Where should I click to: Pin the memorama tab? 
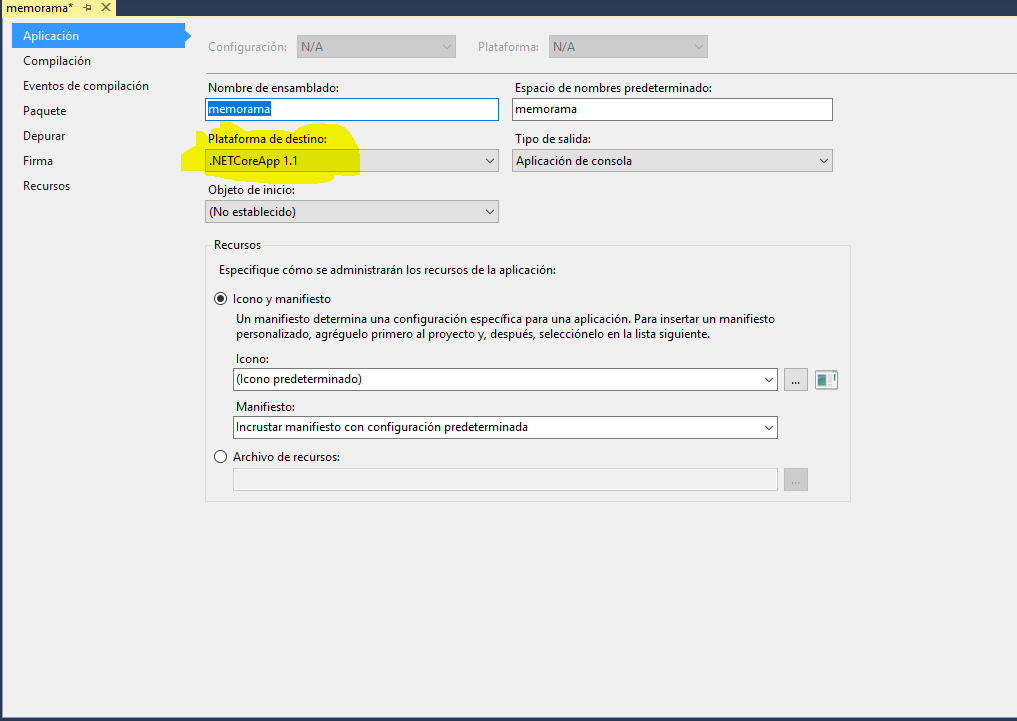[x=88, y=8]
